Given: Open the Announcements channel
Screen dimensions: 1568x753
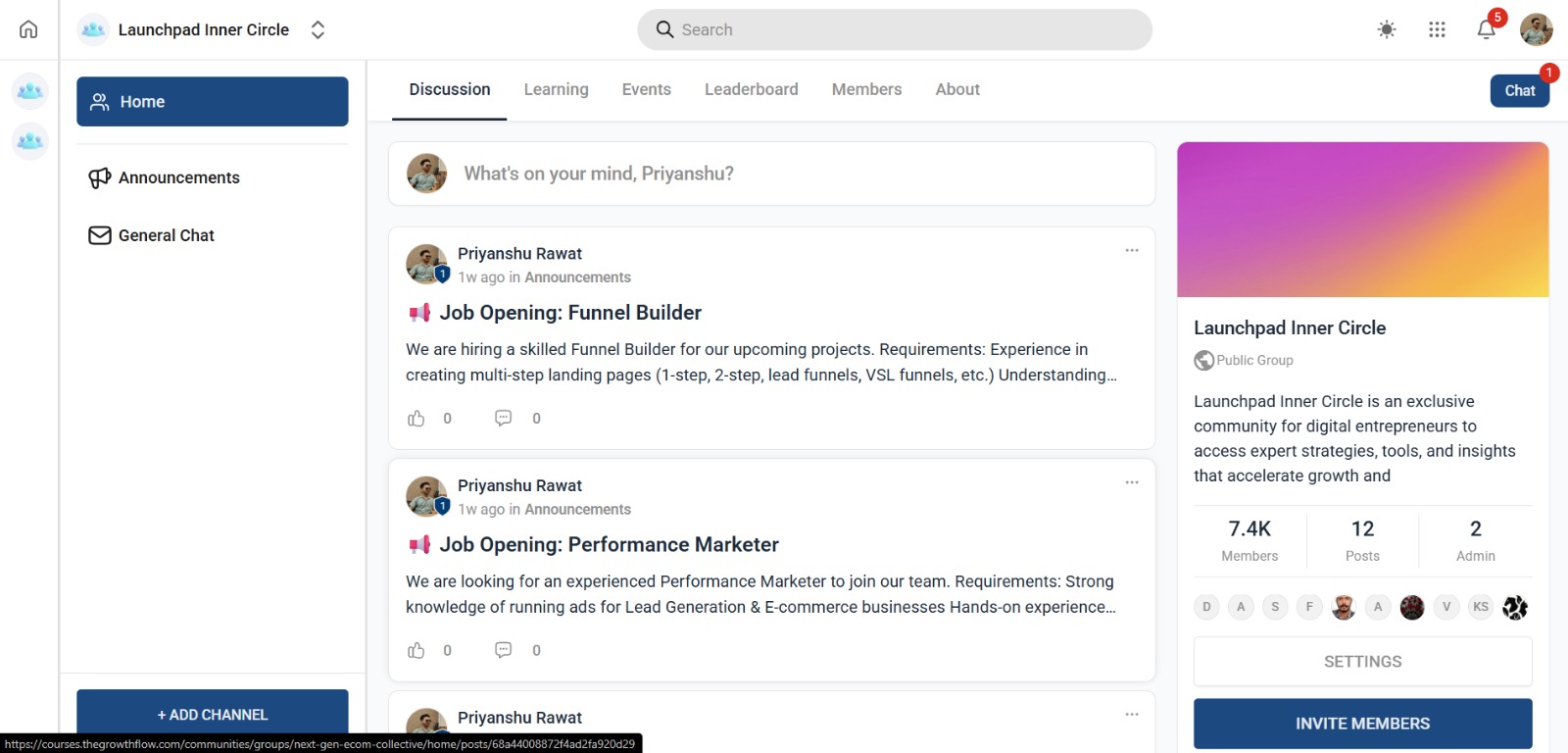Looking at the screenshot, I should click(179, 177).
